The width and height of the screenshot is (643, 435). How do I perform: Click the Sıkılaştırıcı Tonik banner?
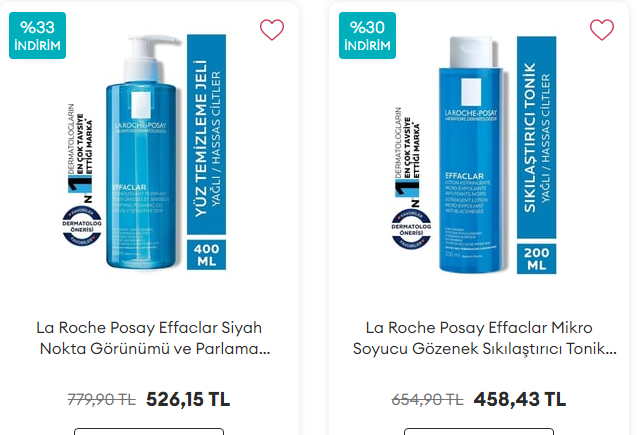coord(536,137)
